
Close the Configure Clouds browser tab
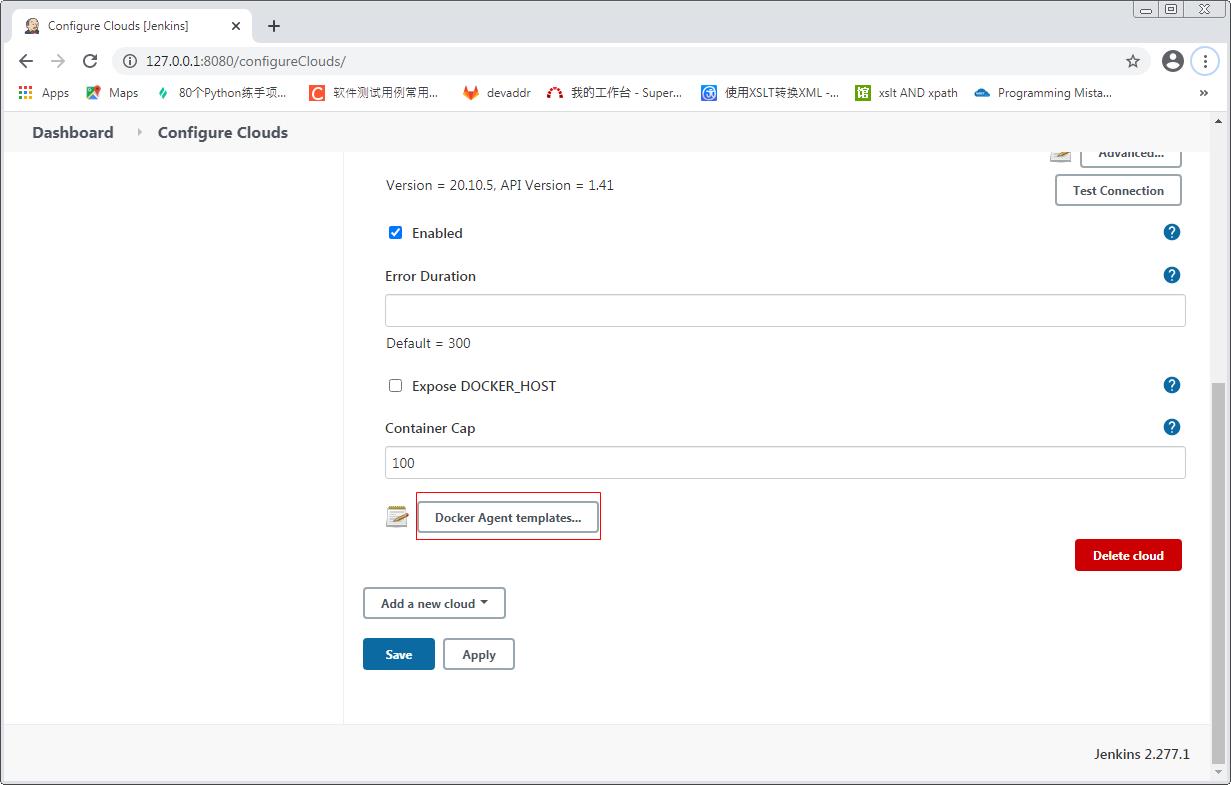click(238, 26)
